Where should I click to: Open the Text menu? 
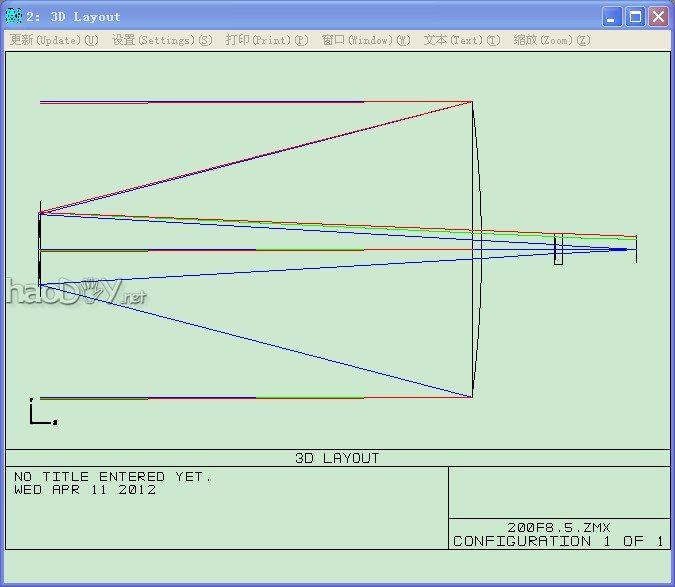461,40
